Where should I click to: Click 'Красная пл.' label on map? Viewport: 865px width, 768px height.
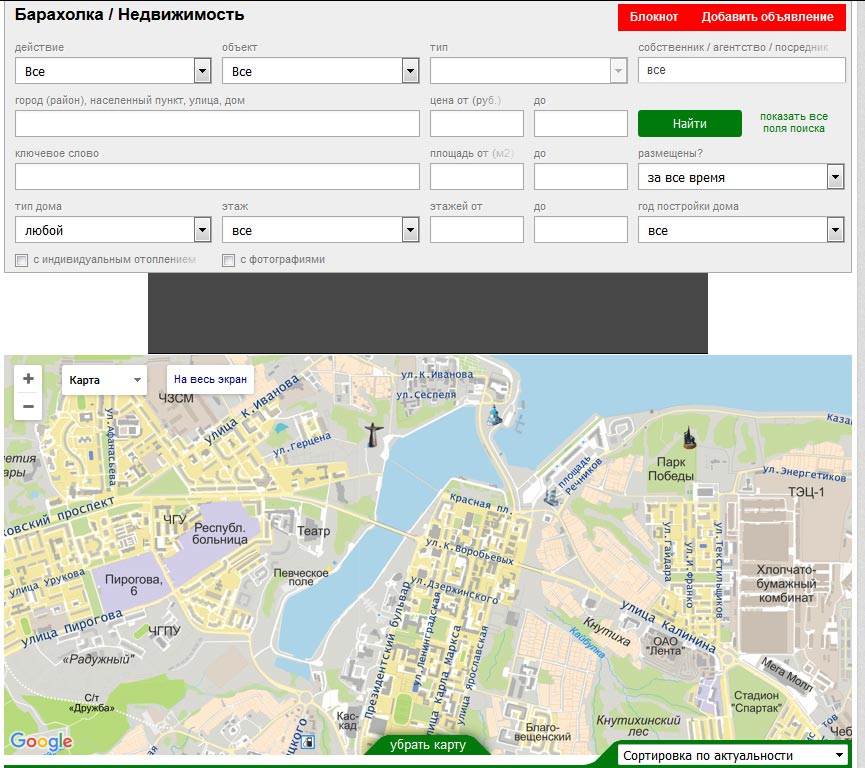pos(480,503)
